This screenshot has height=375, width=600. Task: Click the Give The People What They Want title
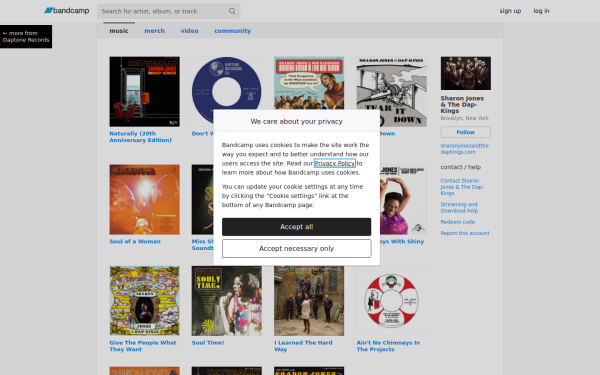click(143, 346)
